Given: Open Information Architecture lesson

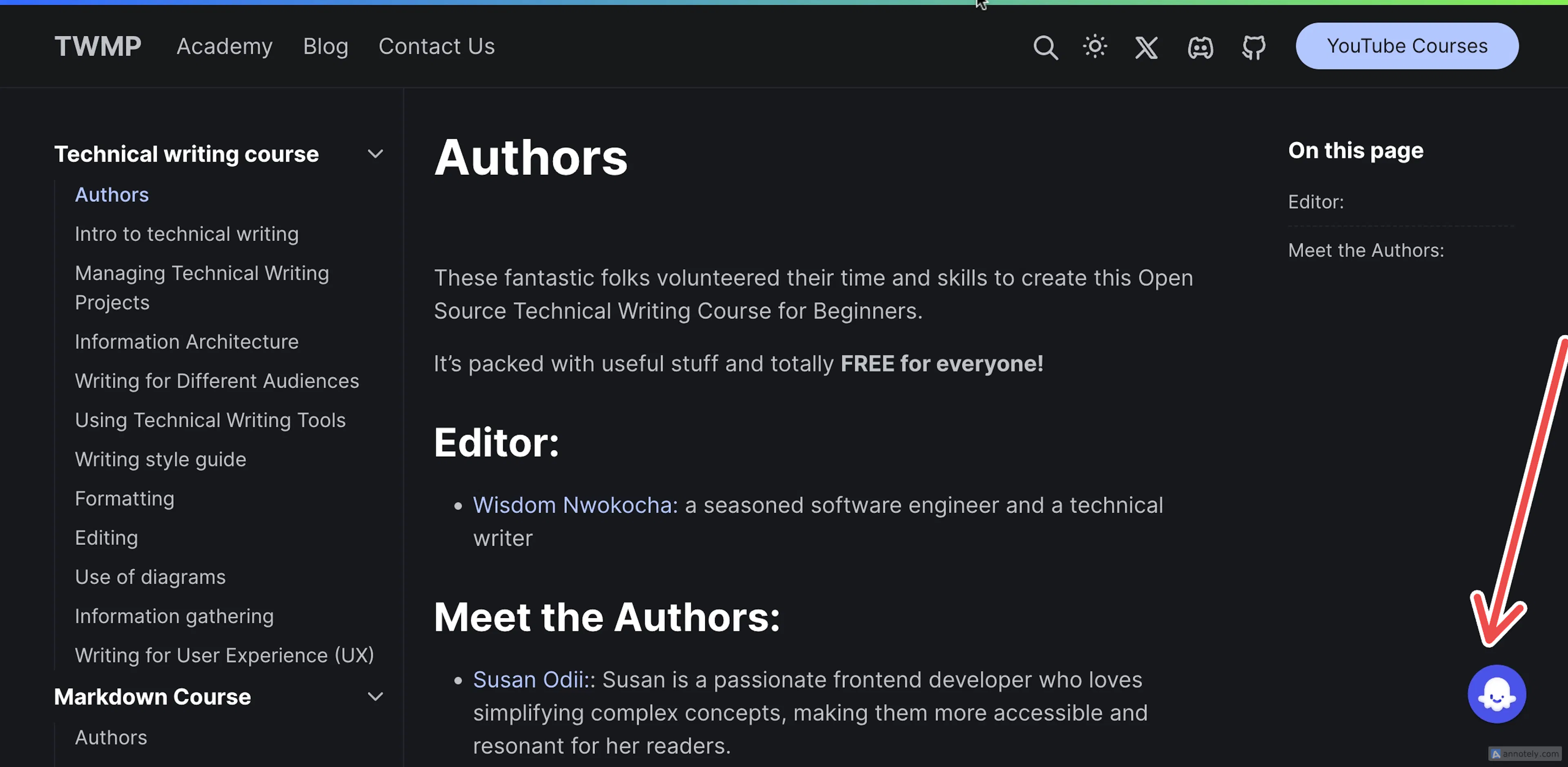Looking at the screenshot, I should click(x=186, y=341).
